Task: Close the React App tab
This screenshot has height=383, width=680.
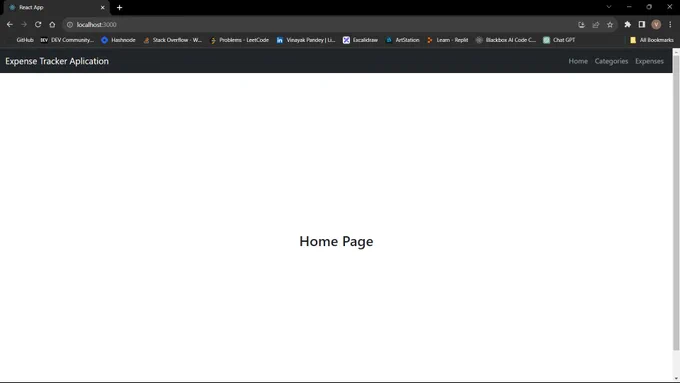Action: click(103, 7)
